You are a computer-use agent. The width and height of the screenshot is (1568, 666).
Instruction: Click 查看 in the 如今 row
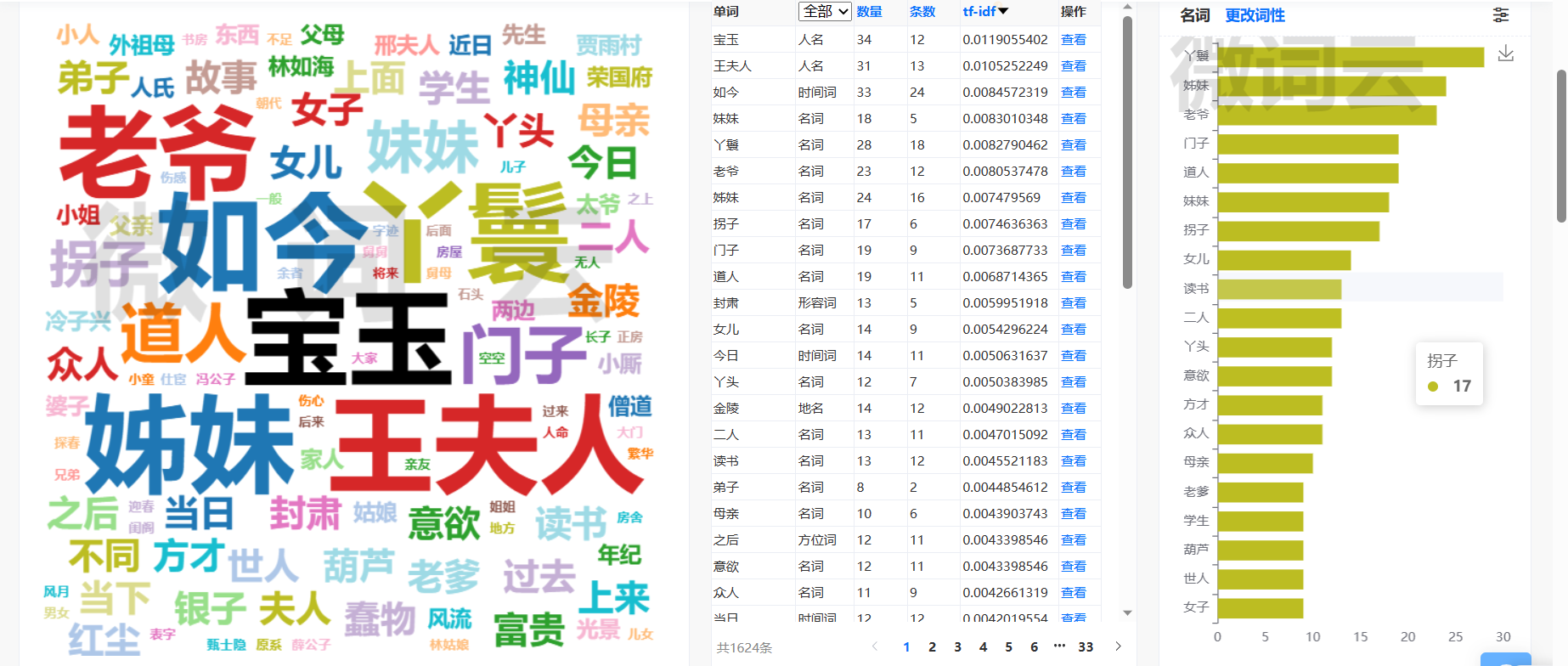(x=1074, y=92)
